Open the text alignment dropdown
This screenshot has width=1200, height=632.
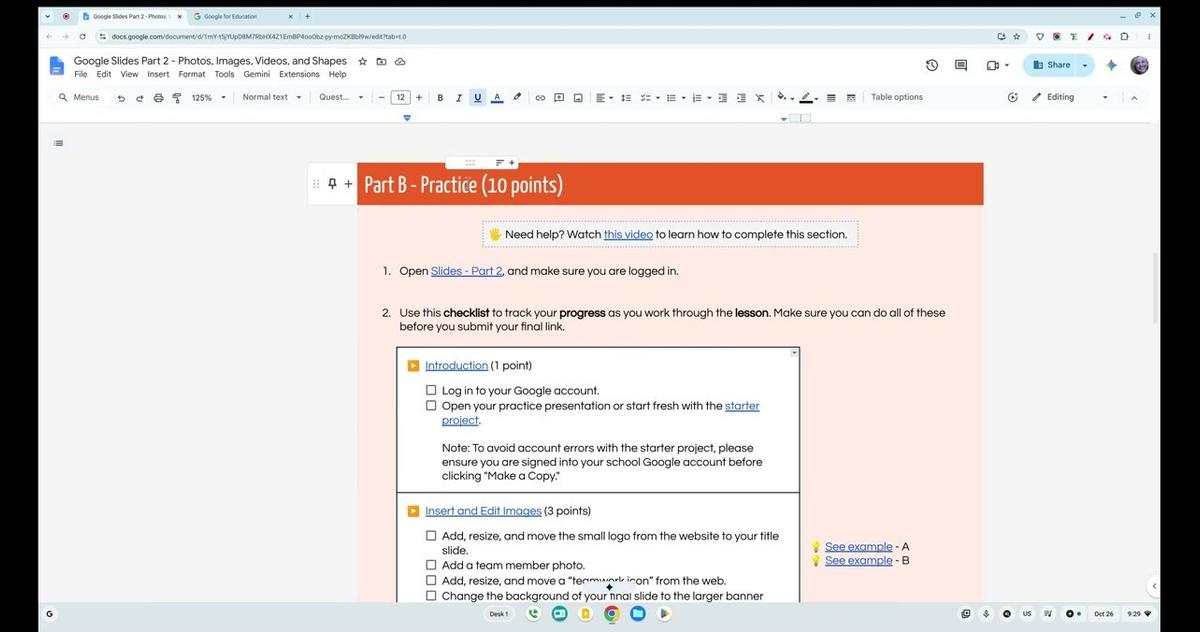[x=604, y=98]
